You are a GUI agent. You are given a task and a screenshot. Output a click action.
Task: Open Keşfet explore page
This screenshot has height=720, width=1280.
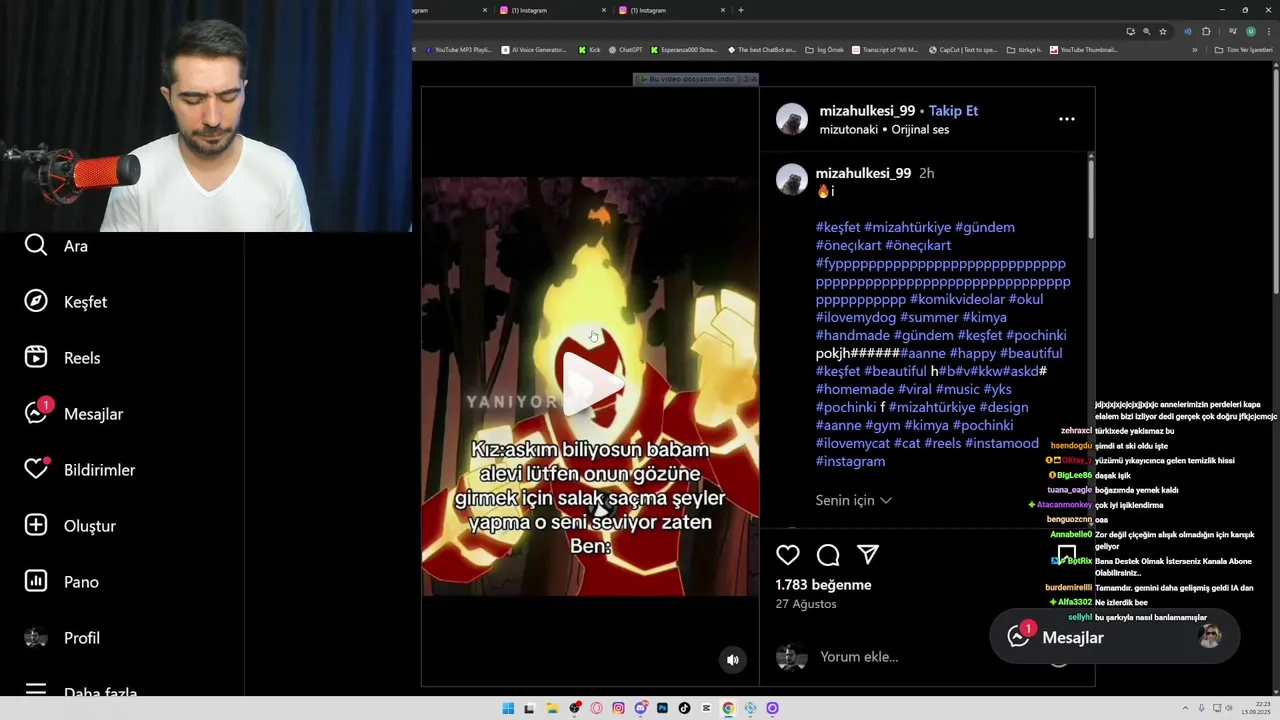coord(66,302)
